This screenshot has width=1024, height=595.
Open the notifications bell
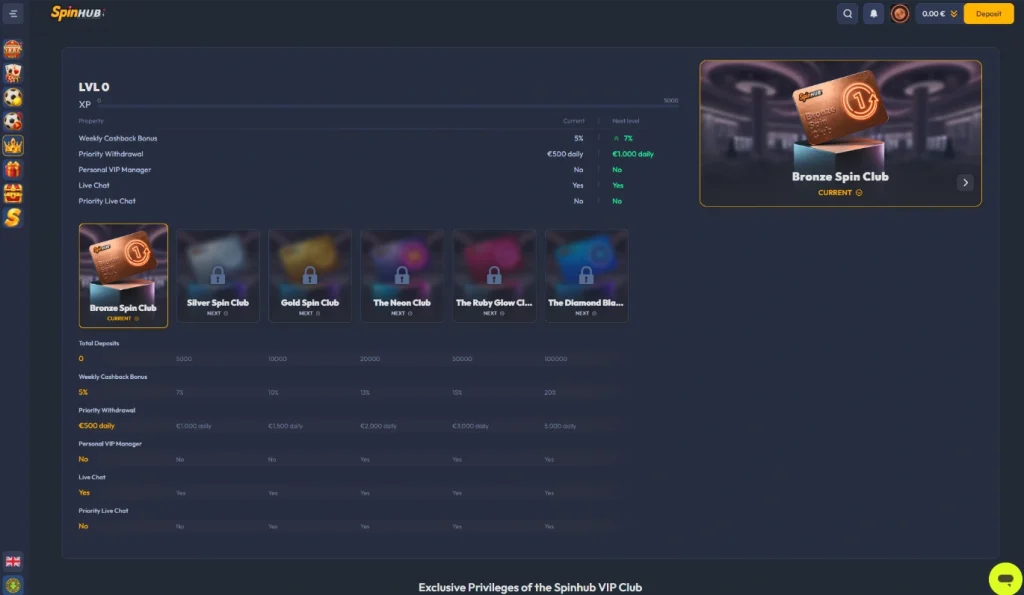coord(873,14)
